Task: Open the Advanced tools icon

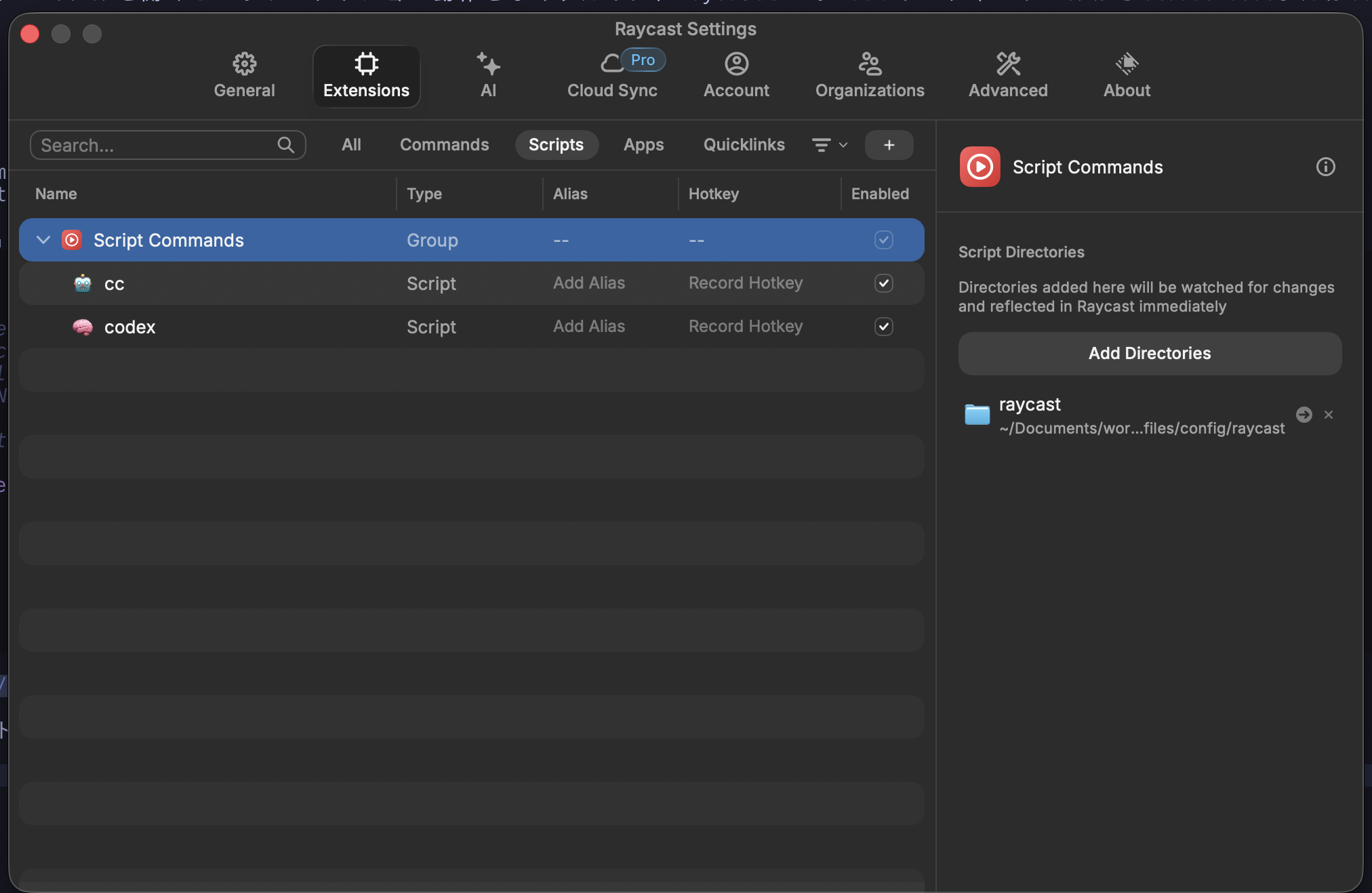Action: click(1008, 64)
